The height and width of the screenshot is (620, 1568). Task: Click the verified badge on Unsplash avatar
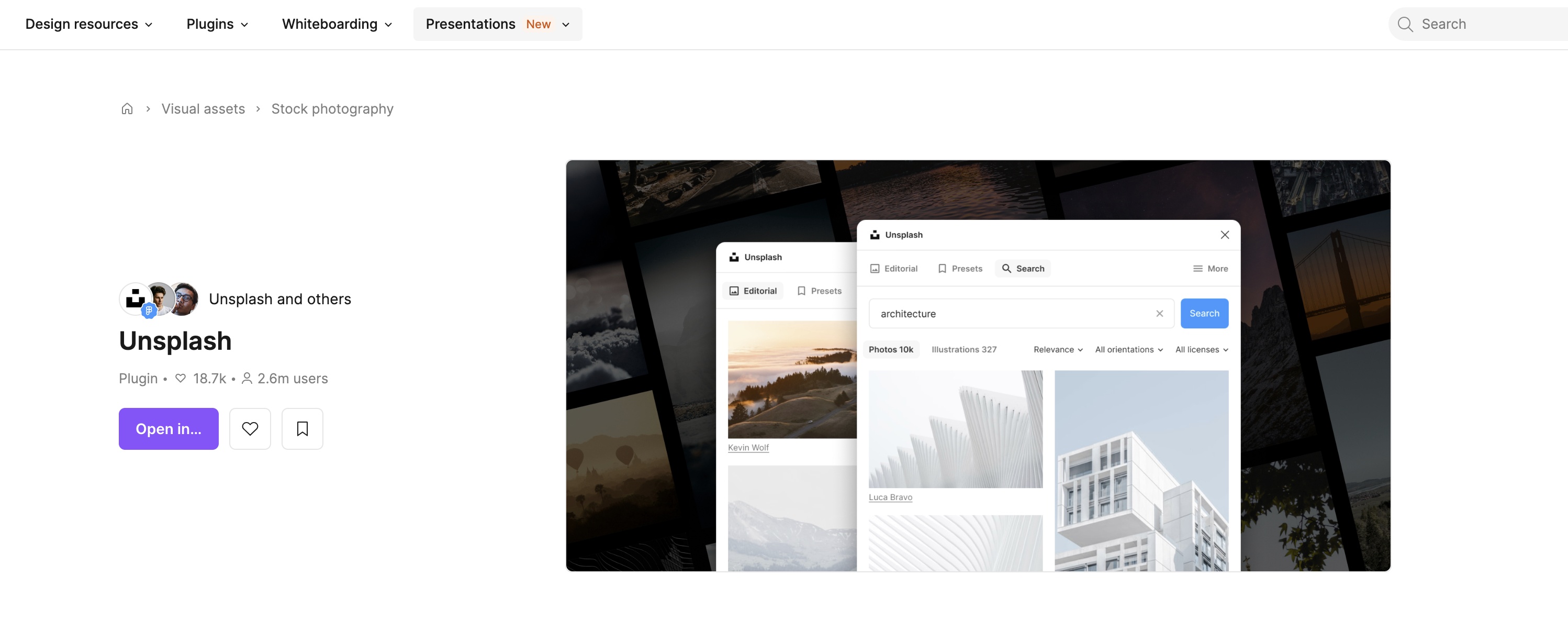click(149, 311)
